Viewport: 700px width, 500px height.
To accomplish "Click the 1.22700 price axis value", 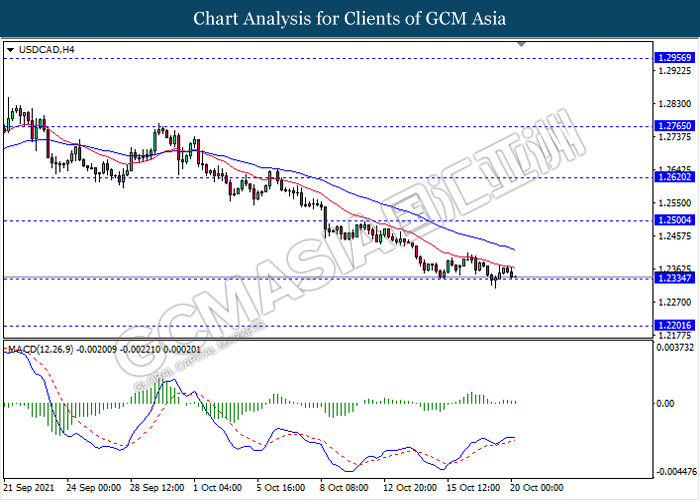I will [675, 303].
